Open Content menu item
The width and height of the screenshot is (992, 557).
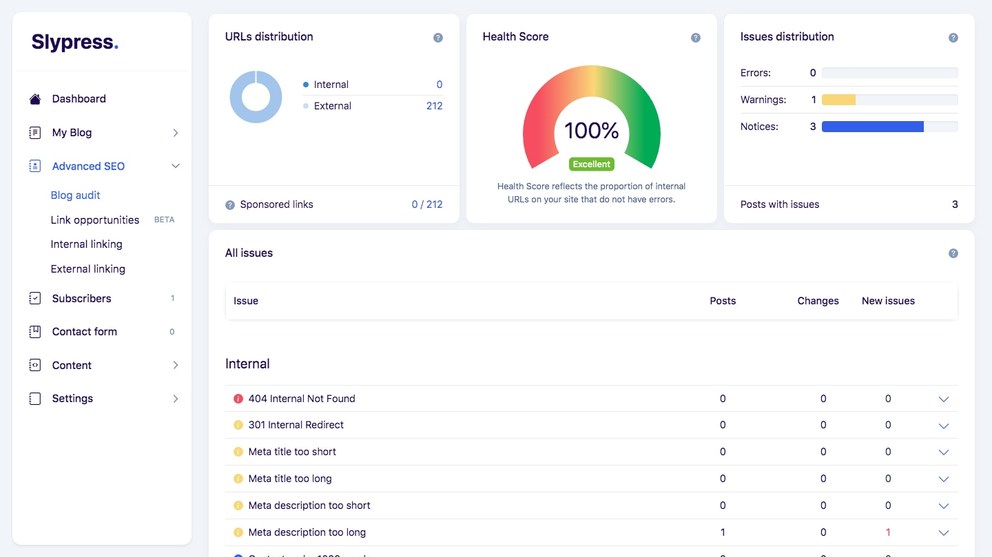click(71, 365)
